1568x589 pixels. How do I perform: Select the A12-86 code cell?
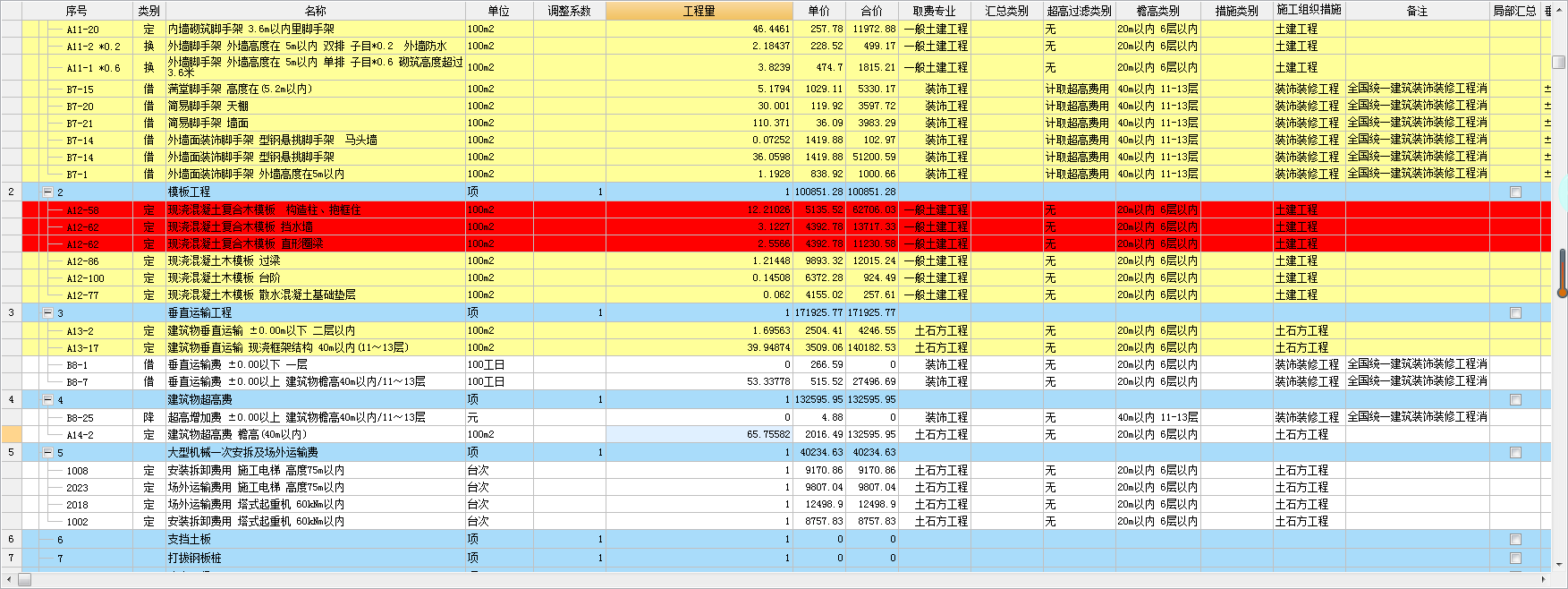point(78,260)
